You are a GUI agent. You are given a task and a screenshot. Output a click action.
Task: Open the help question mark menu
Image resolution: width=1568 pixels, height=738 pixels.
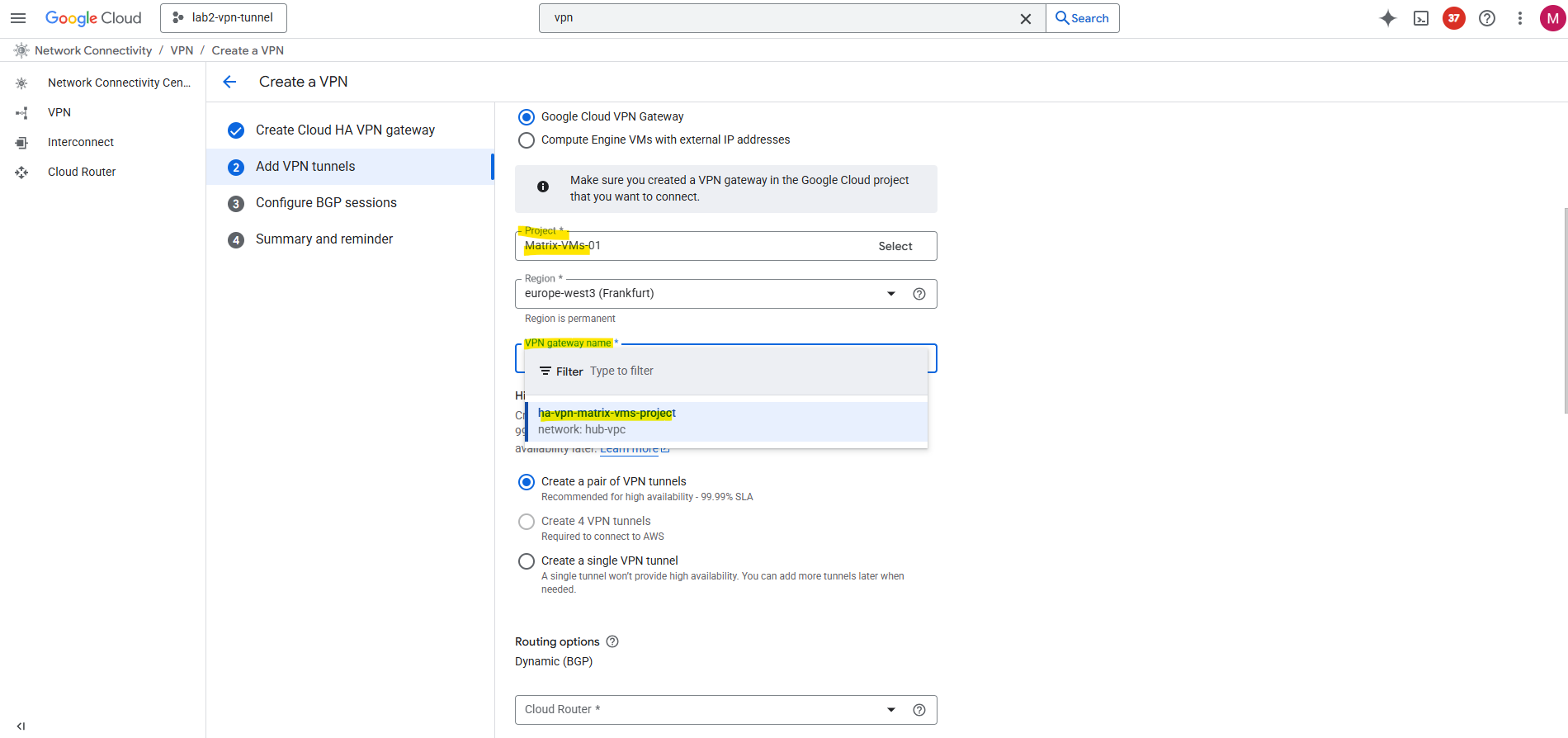(1487, 18)
